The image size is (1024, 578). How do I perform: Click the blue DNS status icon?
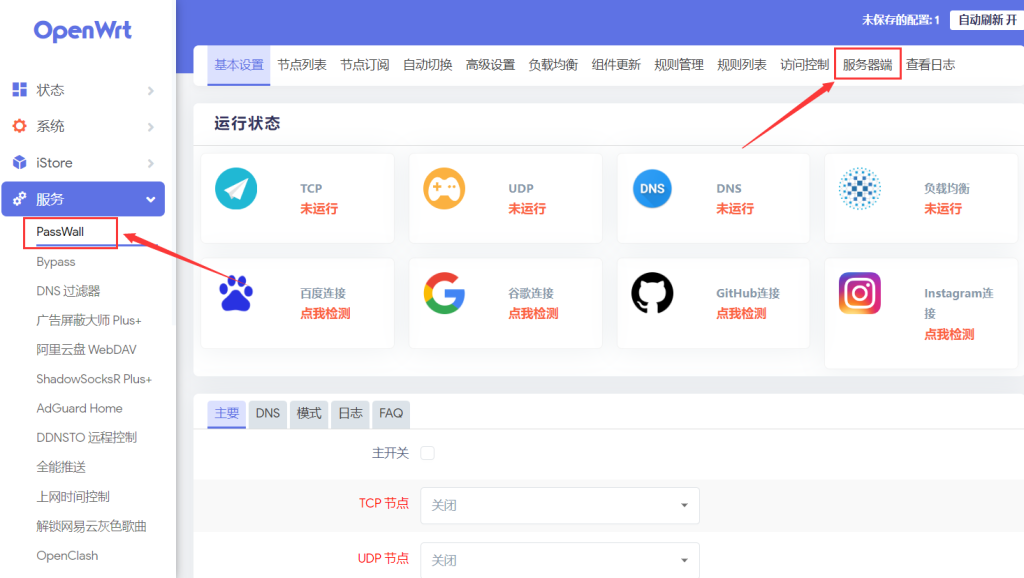[652, 188]
